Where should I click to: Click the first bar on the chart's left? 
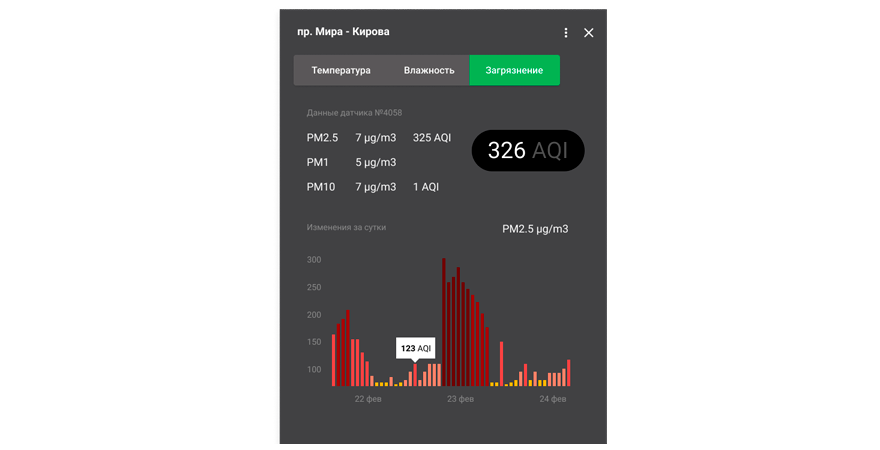click(x=334, y=360)
